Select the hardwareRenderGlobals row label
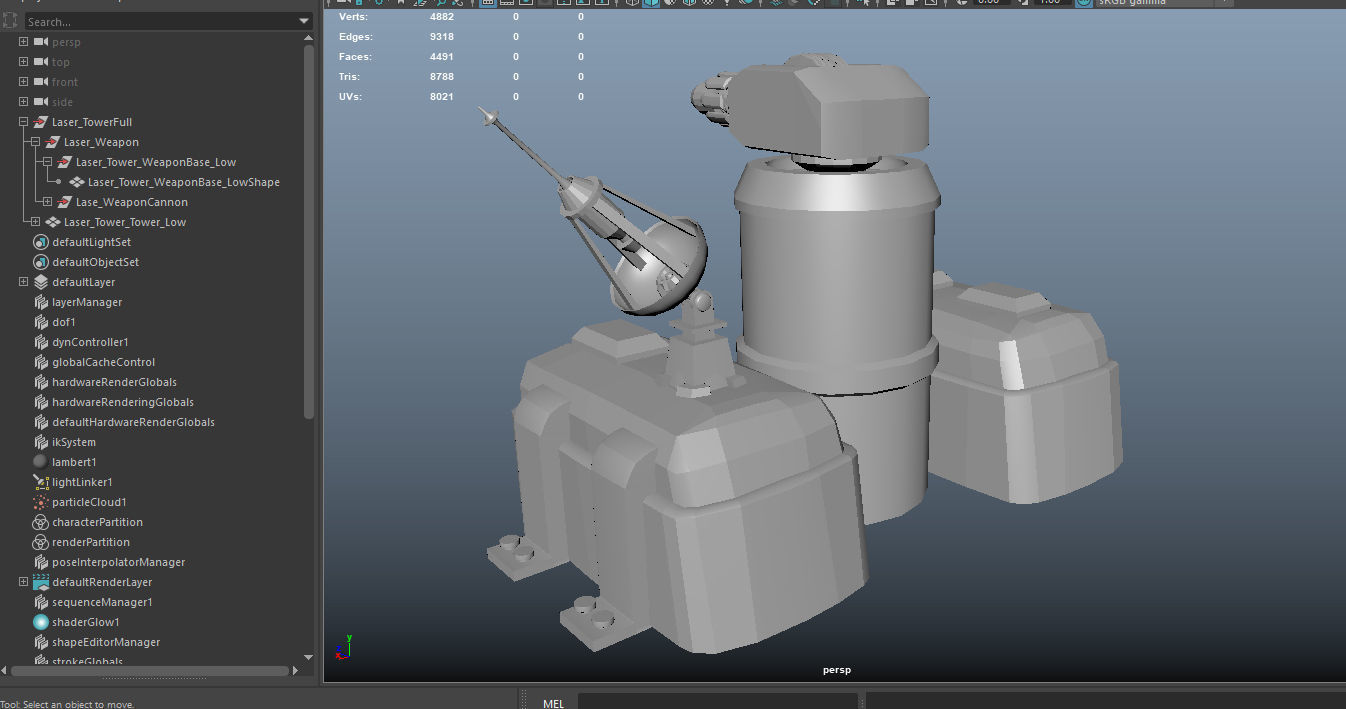 [115, 382]
